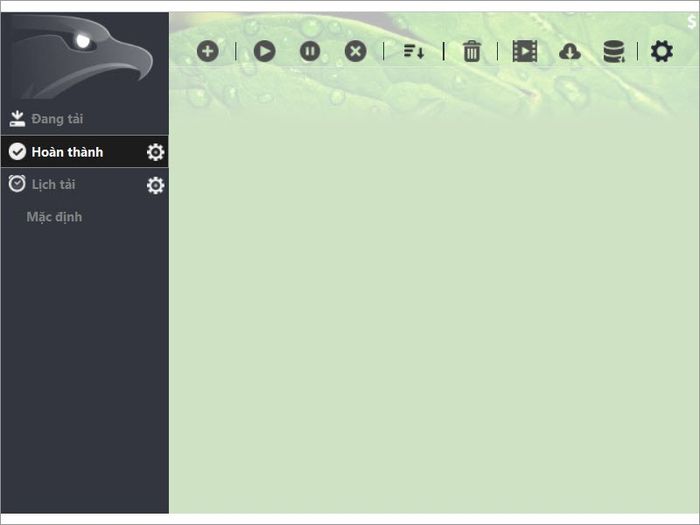The height and width of the screenshot is (525, 700).
Task: Open the sort order list icon
Action: [x=414, y=51]
